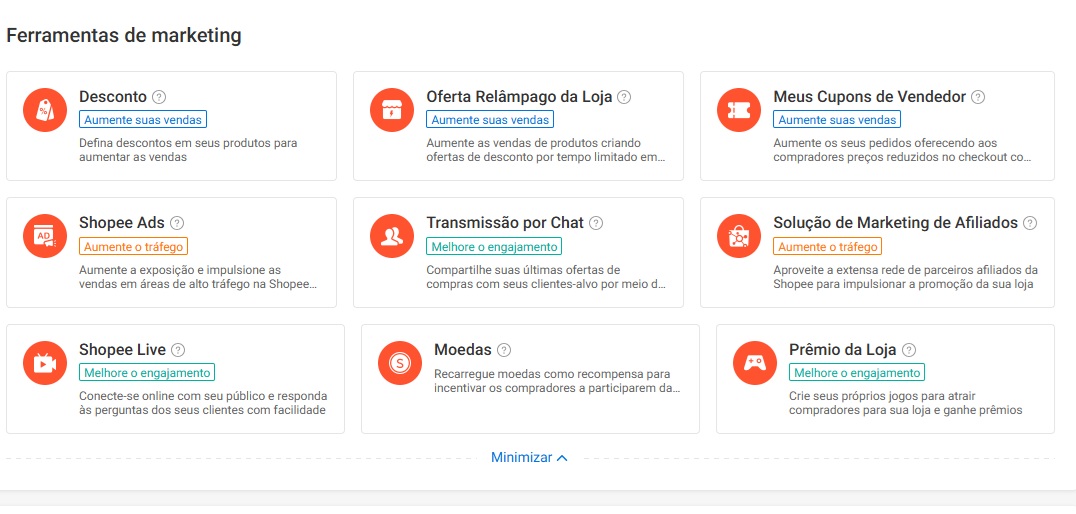Click 'Melhore o engajamento' tag under Shopee Live

coord(147,373)
